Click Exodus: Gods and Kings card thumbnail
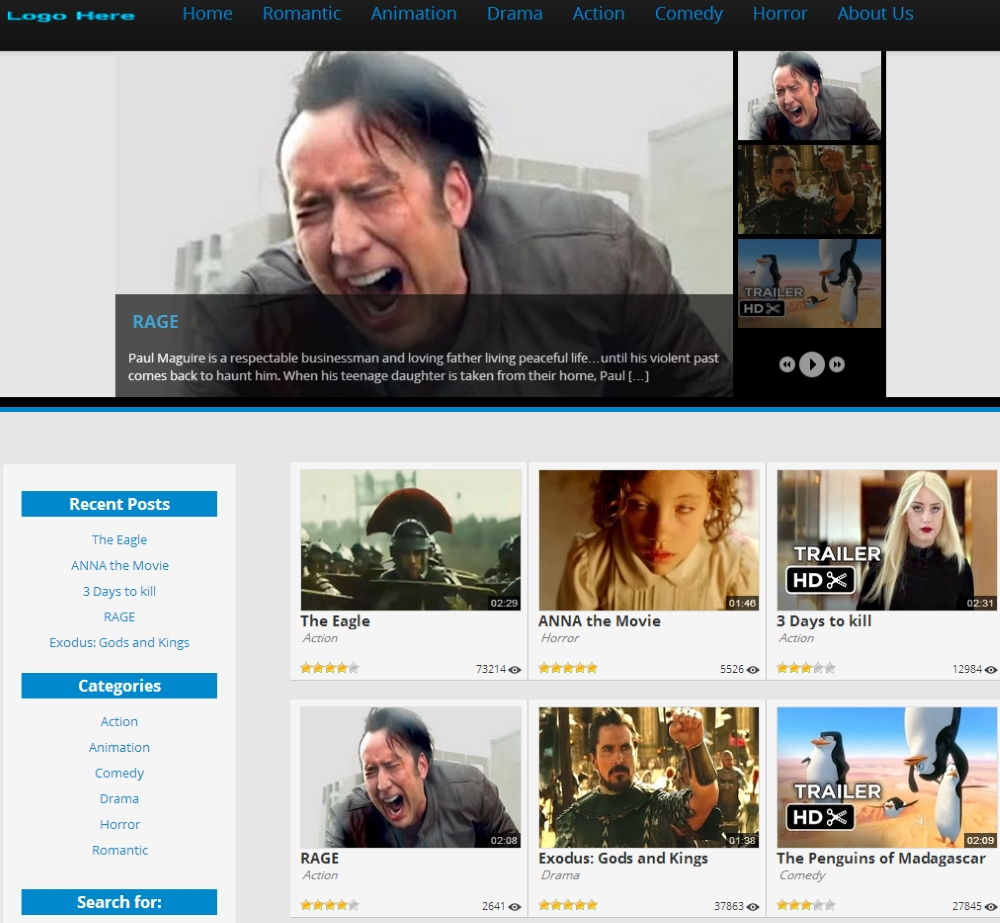The width and height of the screenshot is (1000, 923). click(649, 777)
